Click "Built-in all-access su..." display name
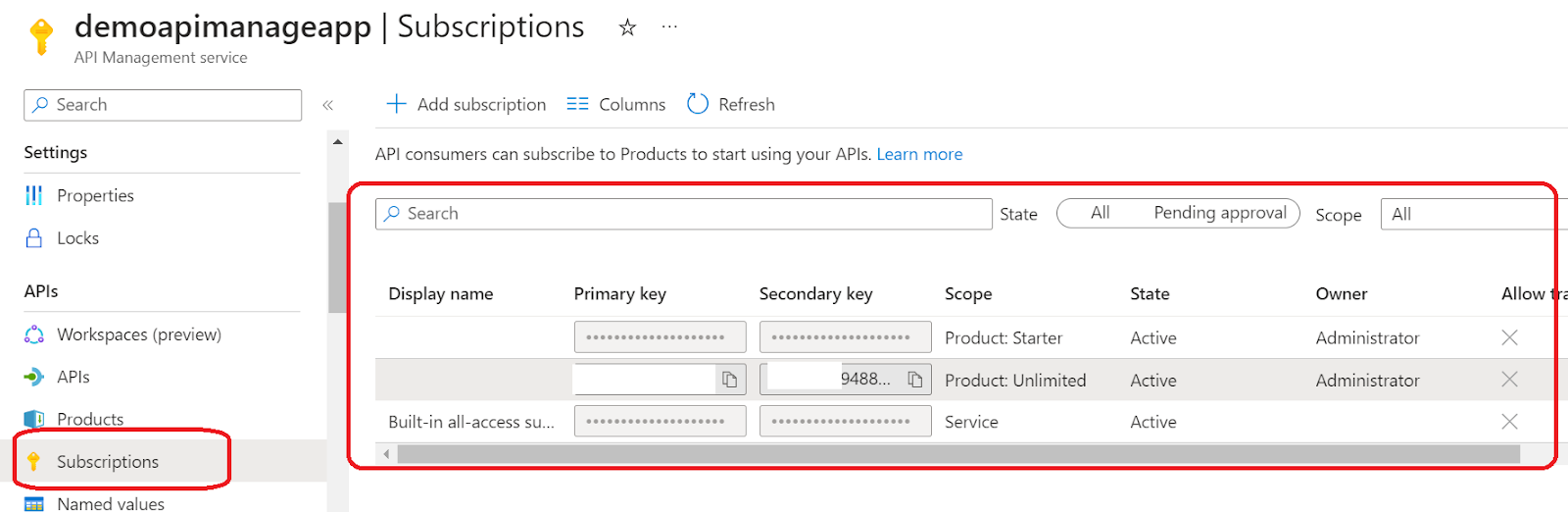This screenshot has height=512, width=1568. click(x=471, y=422)
